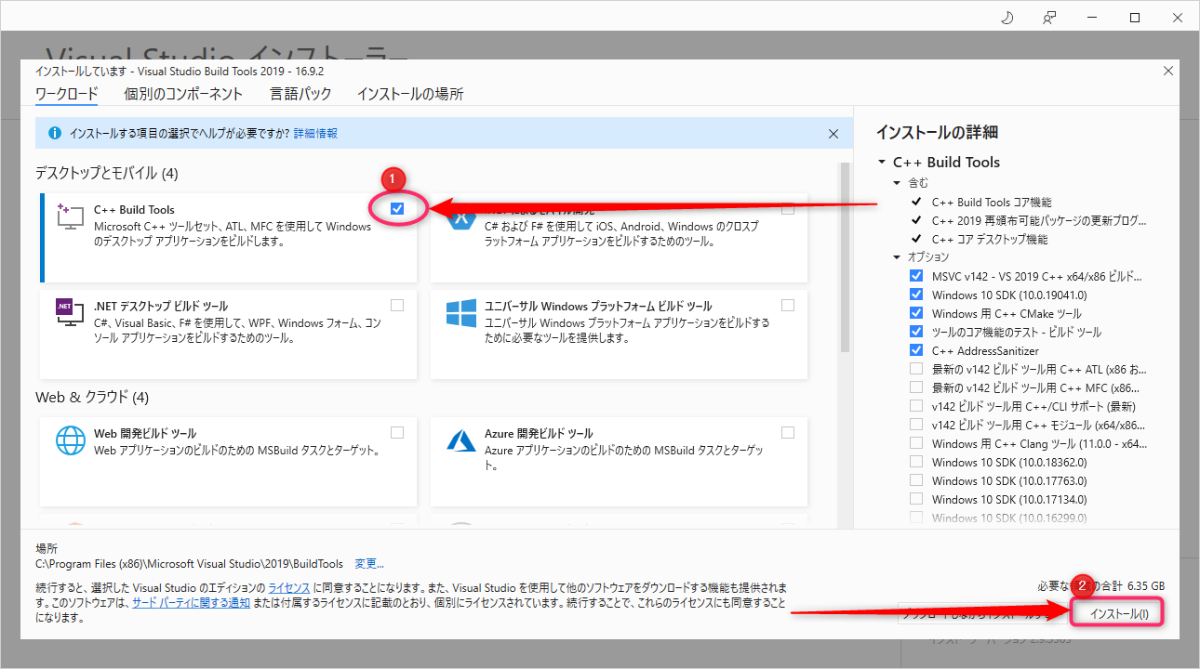Click the インストールの詳細 heading
This screenshot has width=1200, height=669.
[937, 132]
